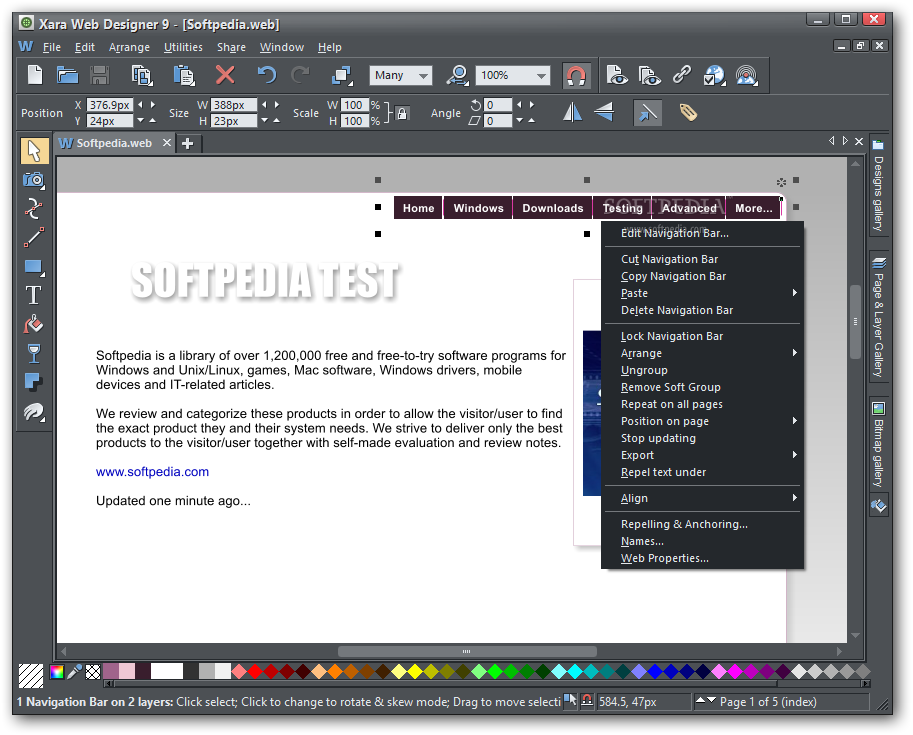Select the Text tool
The height and width of the screenshot is (735, 913).
[34, 295]
